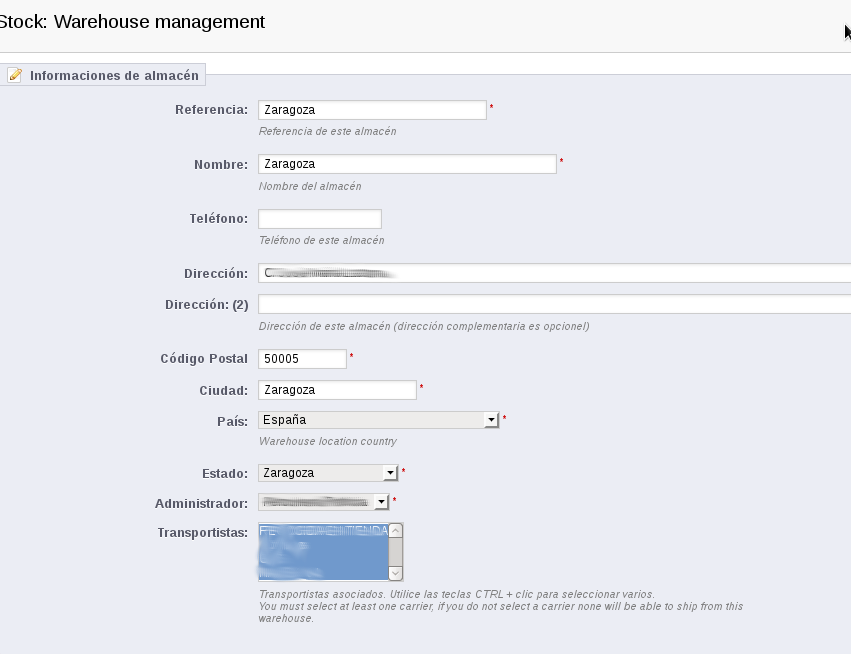Click the empty Teléfono field
The width and height of the screenshot is (851, 654).
pyautogui.click(x=320, y=219)
